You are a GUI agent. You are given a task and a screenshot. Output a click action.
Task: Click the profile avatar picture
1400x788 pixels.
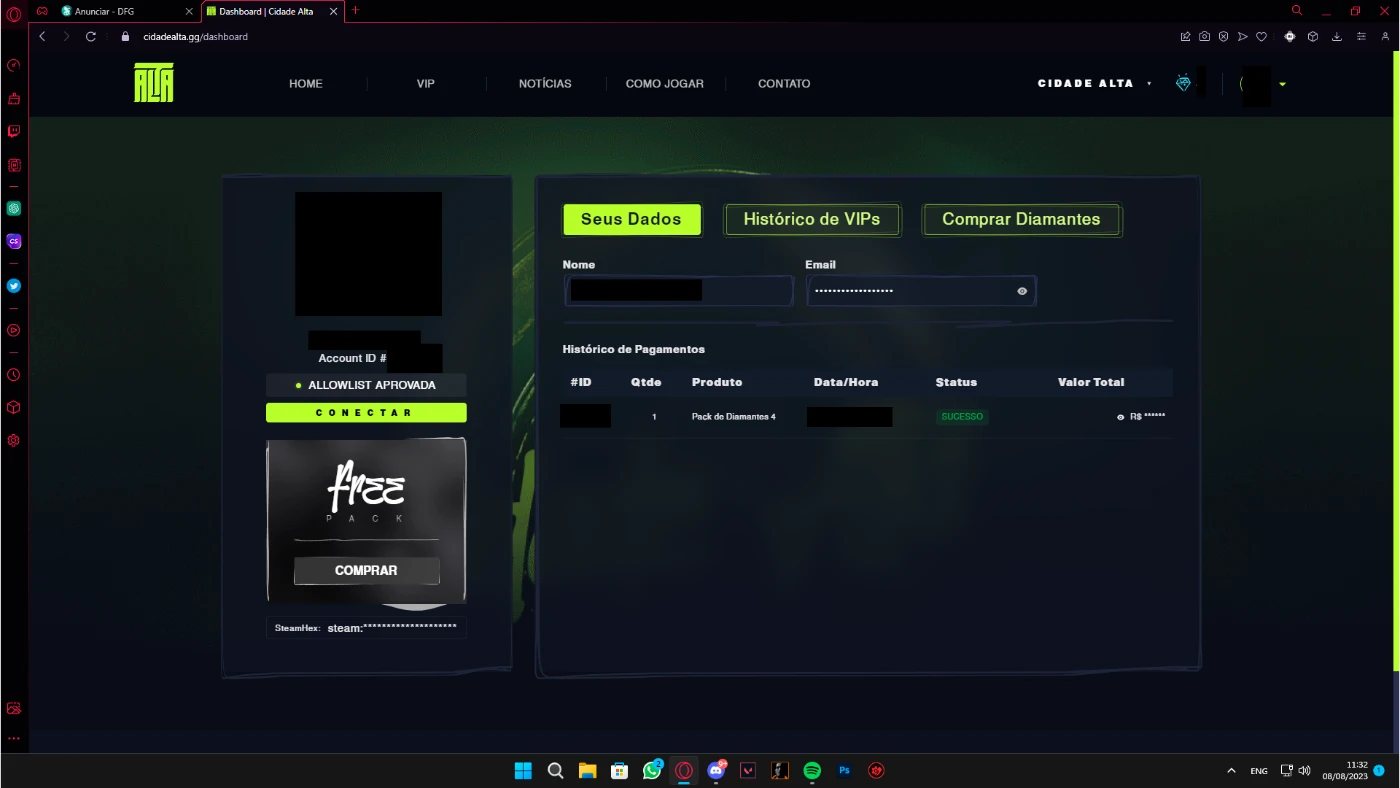pyautogui.click(x=368, y=254)
